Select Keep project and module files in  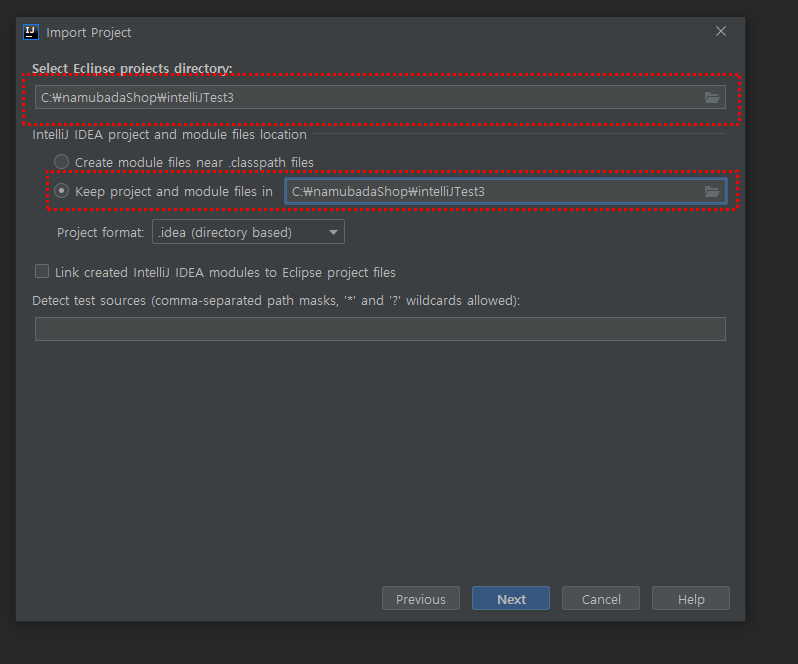click(62, 191)
